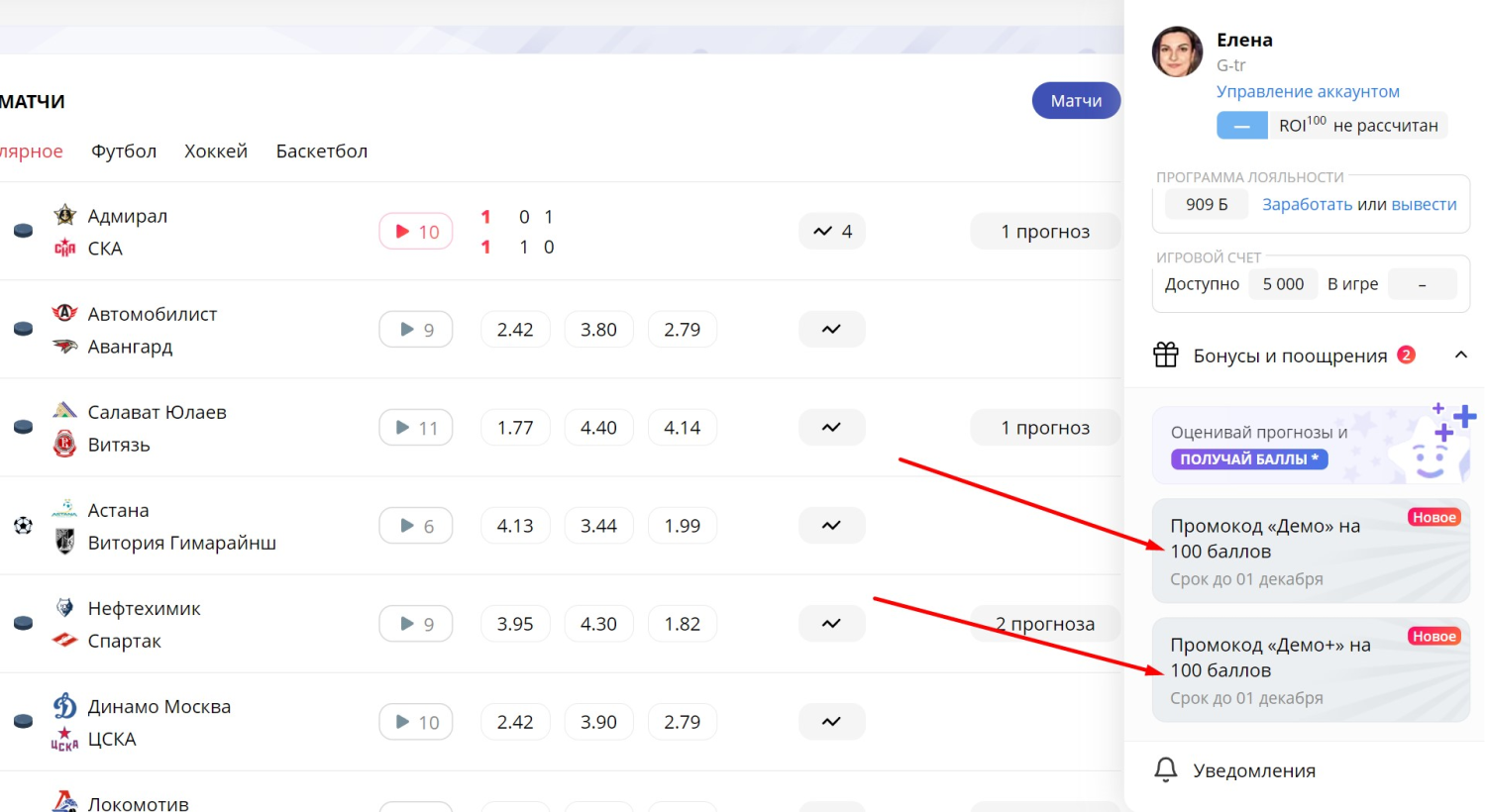Switch to the Футбол tab
The height and width of the screenshot is (812, 1486).
tap(124, 152)
